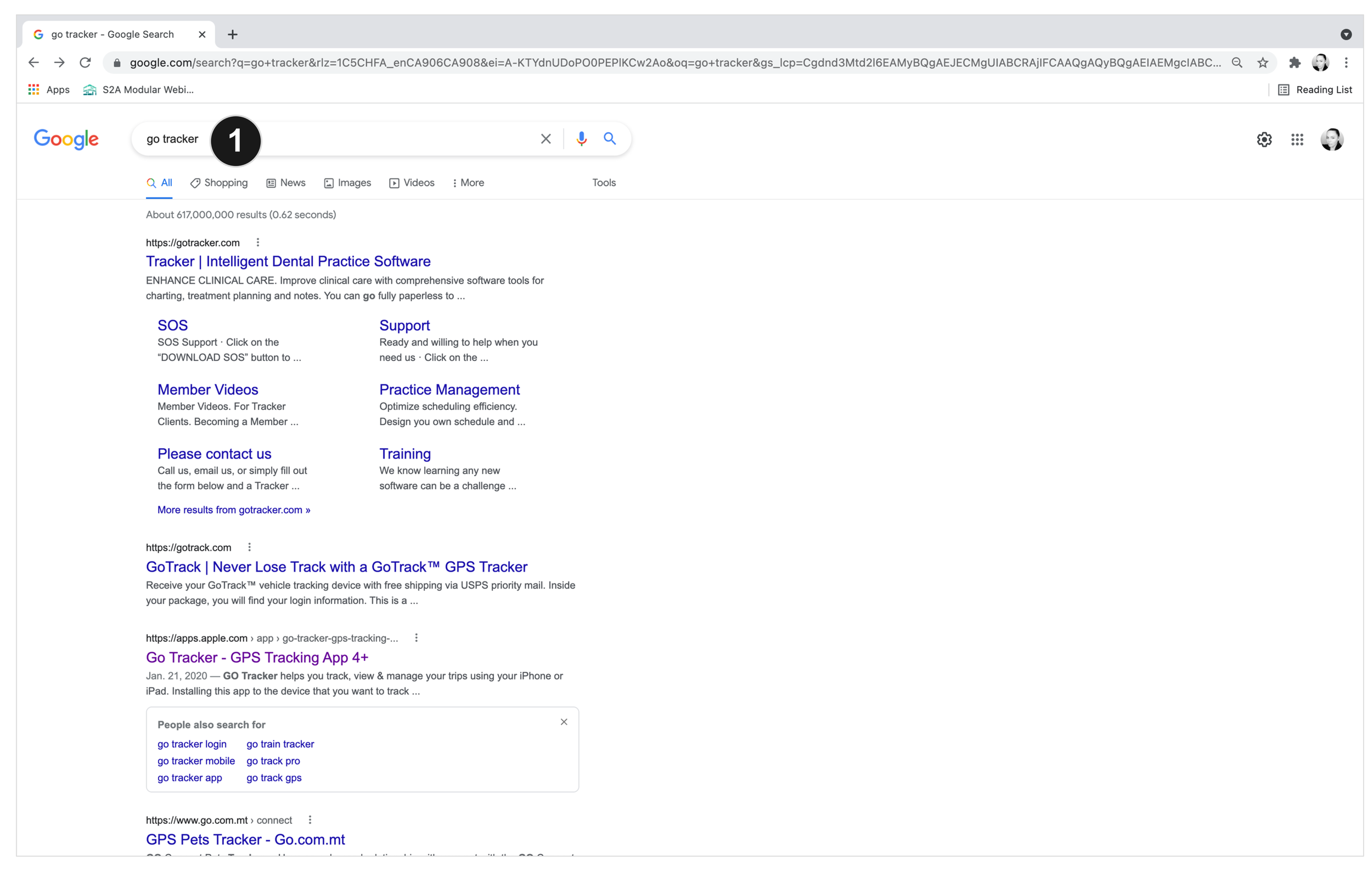Click the blue magnifier search button
The image size is (1372, 871).
point(610,138)
